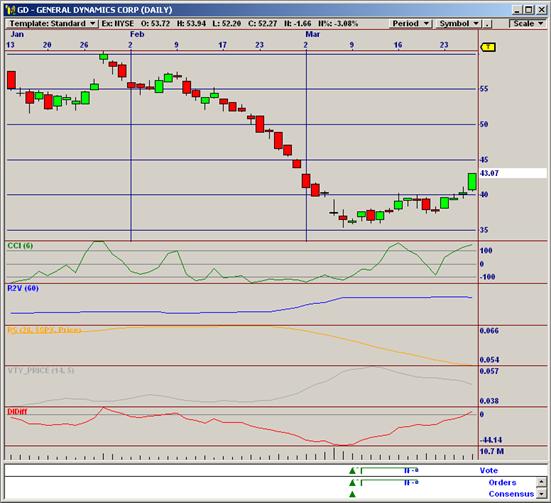Click the RS (20, $SPX, Price) indicator label
Viewport: 551px width, 503px height.
pyautogui.click(x=44, y=330)
